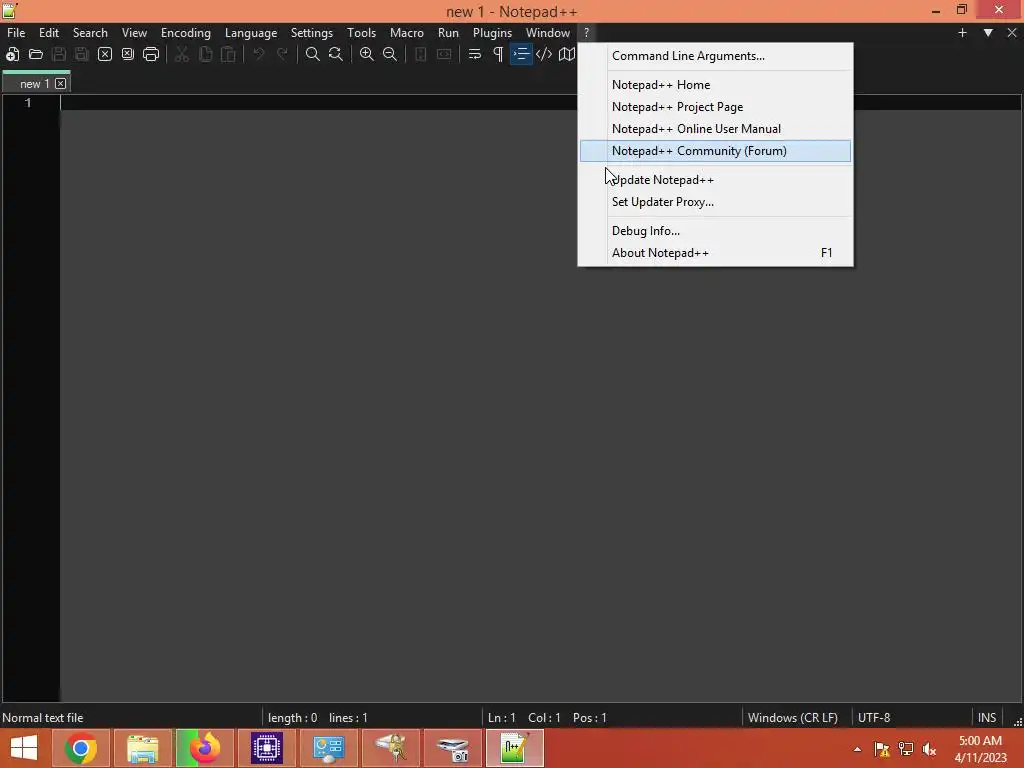Open Notepad++ Community (Forum)
The width and height of the screenshot is (1024, 768).
[715, 151]
